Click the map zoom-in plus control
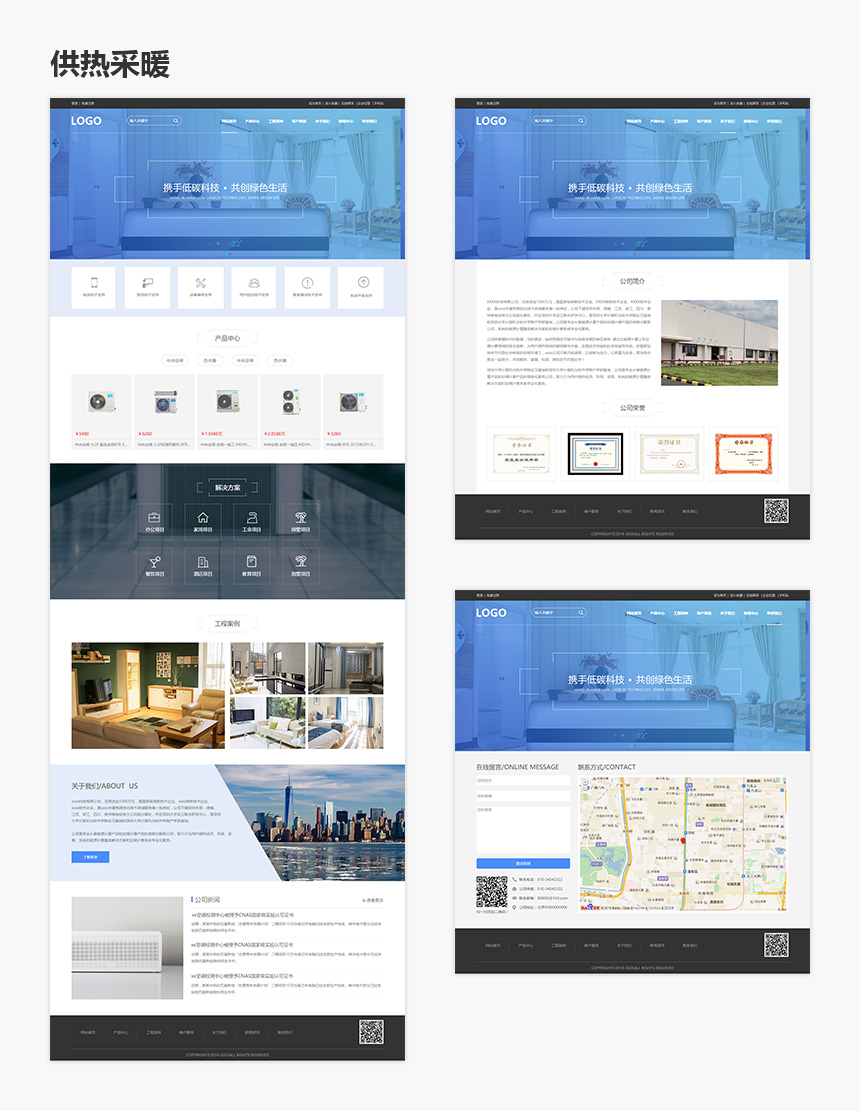 (585, 784)
